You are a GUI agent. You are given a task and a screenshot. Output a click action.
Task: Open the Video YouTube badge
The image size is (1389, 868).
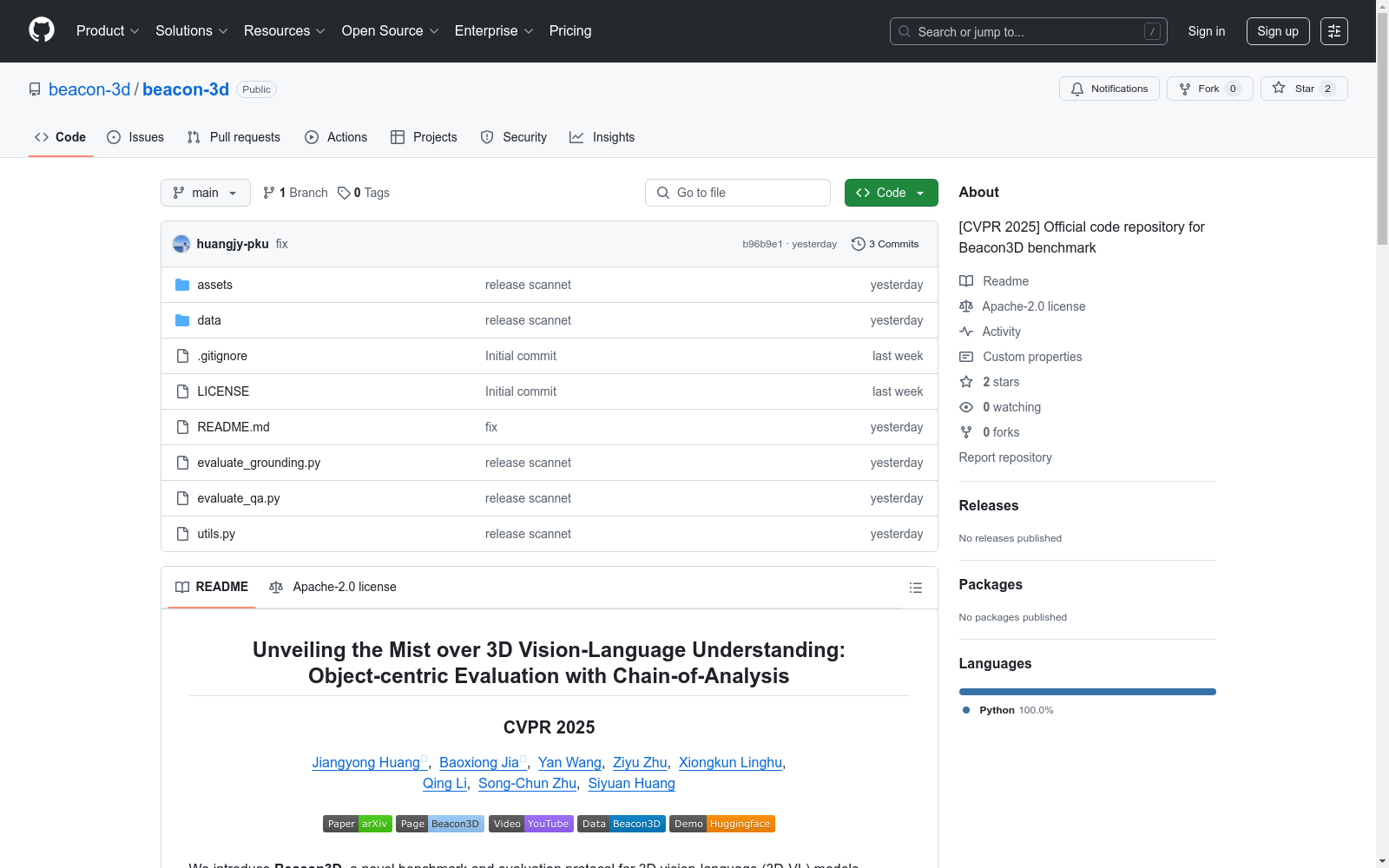click(531, 824)
